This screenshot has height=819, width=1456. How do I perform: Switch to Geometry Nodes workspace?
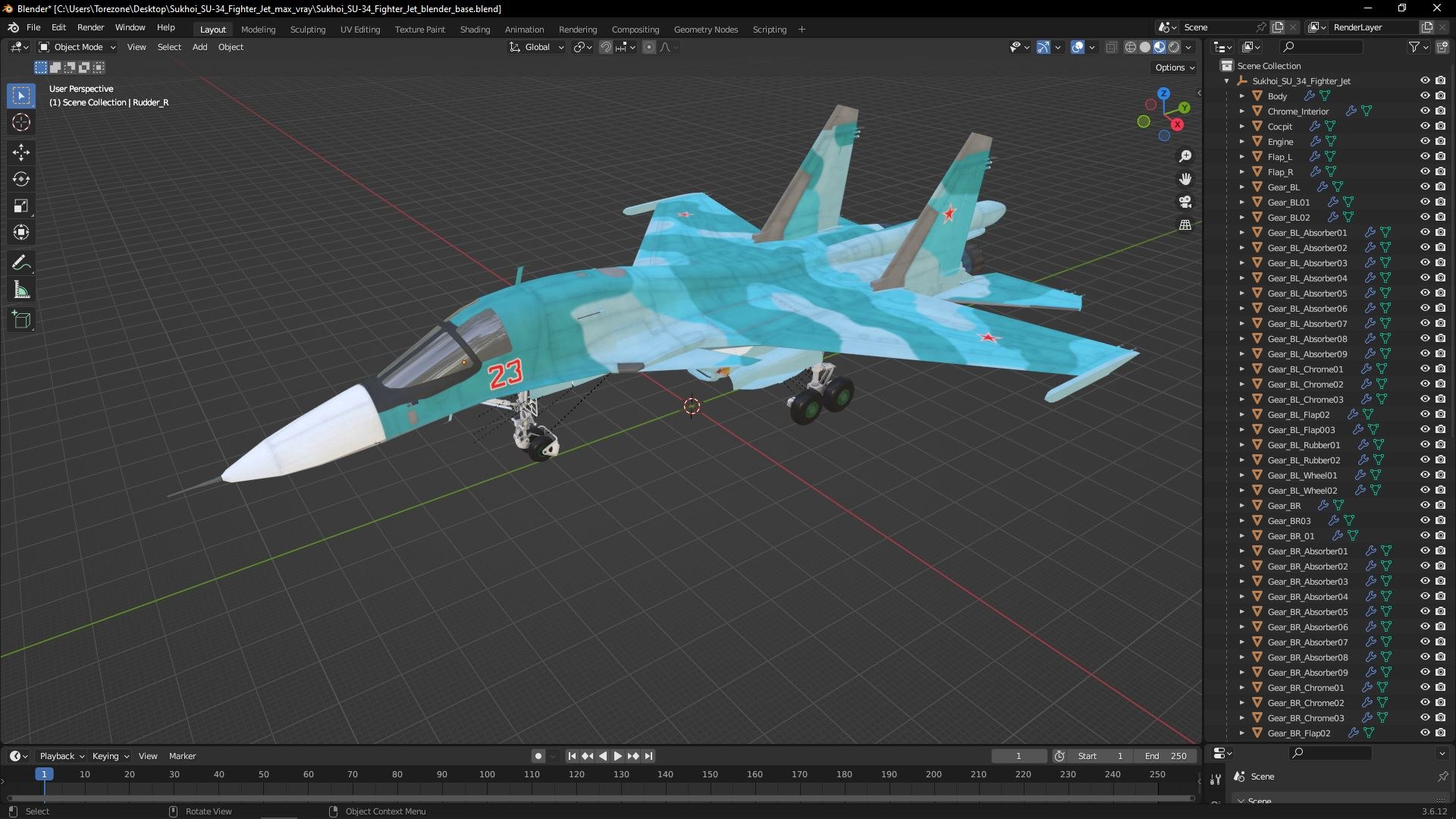705,30
